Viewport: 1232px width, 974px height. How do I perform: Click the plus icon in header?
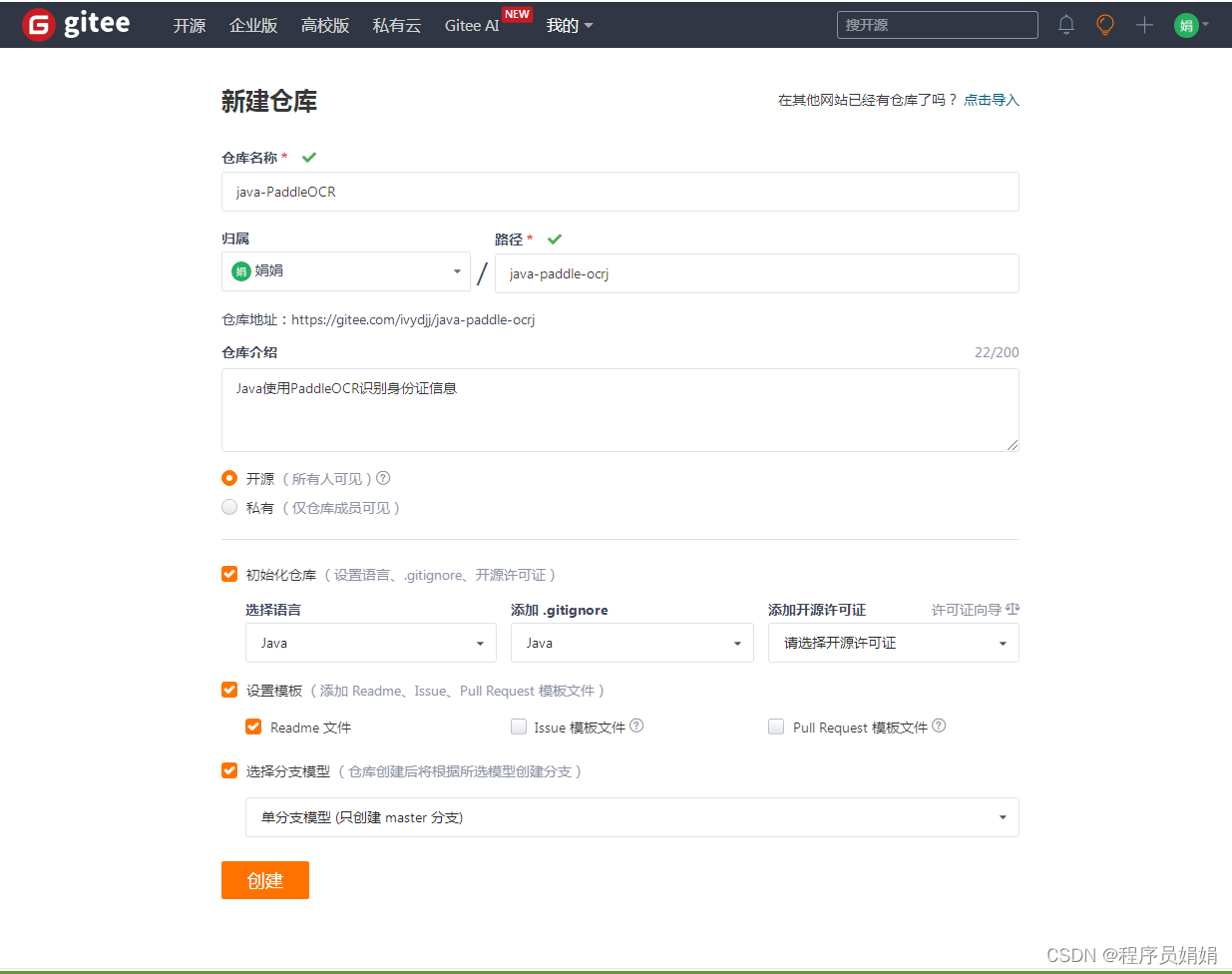point(1144,25)
